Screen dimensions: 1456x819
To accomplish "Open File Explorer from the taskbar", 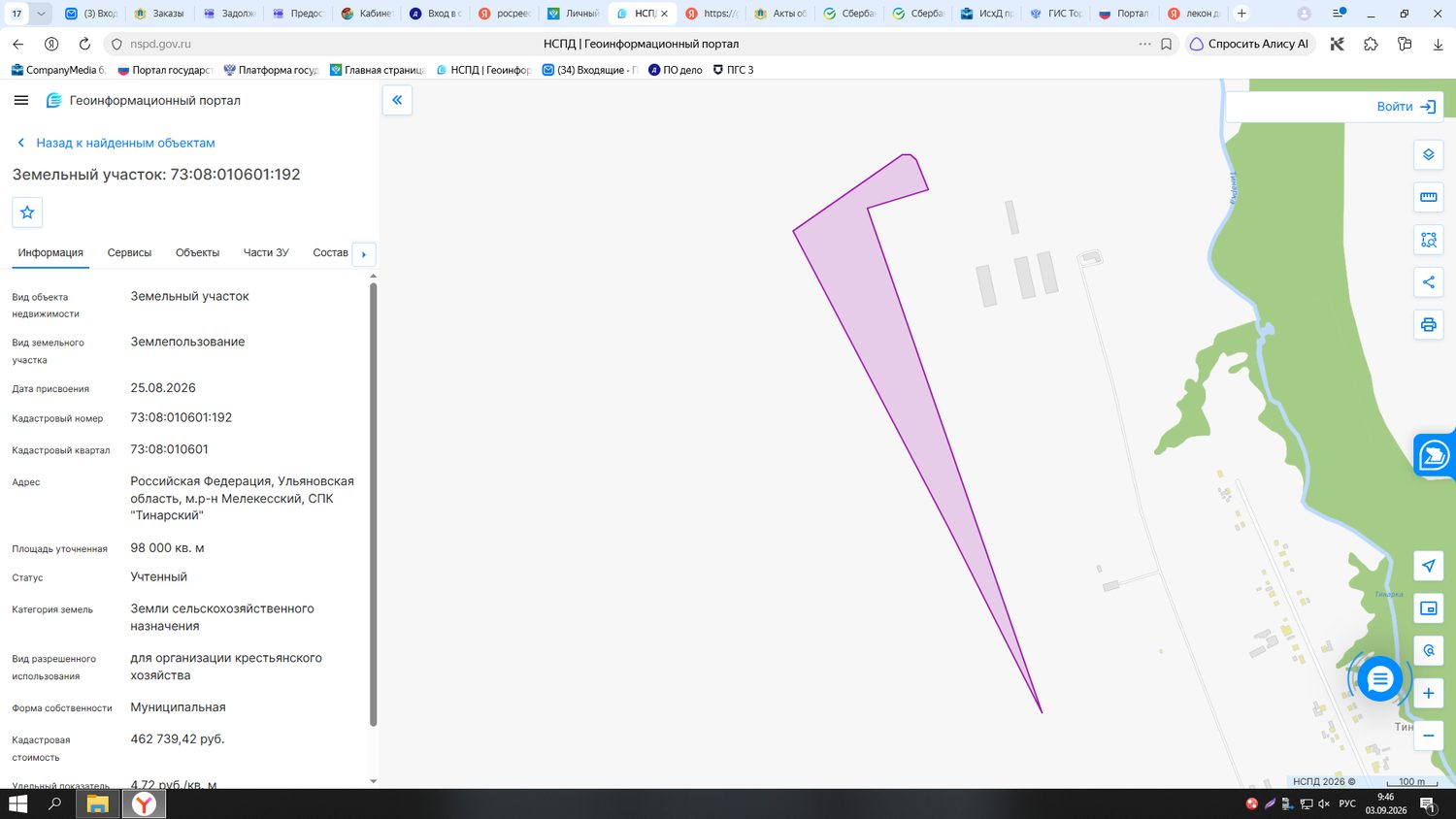I will pyautogui.click(x=97, y=803).
